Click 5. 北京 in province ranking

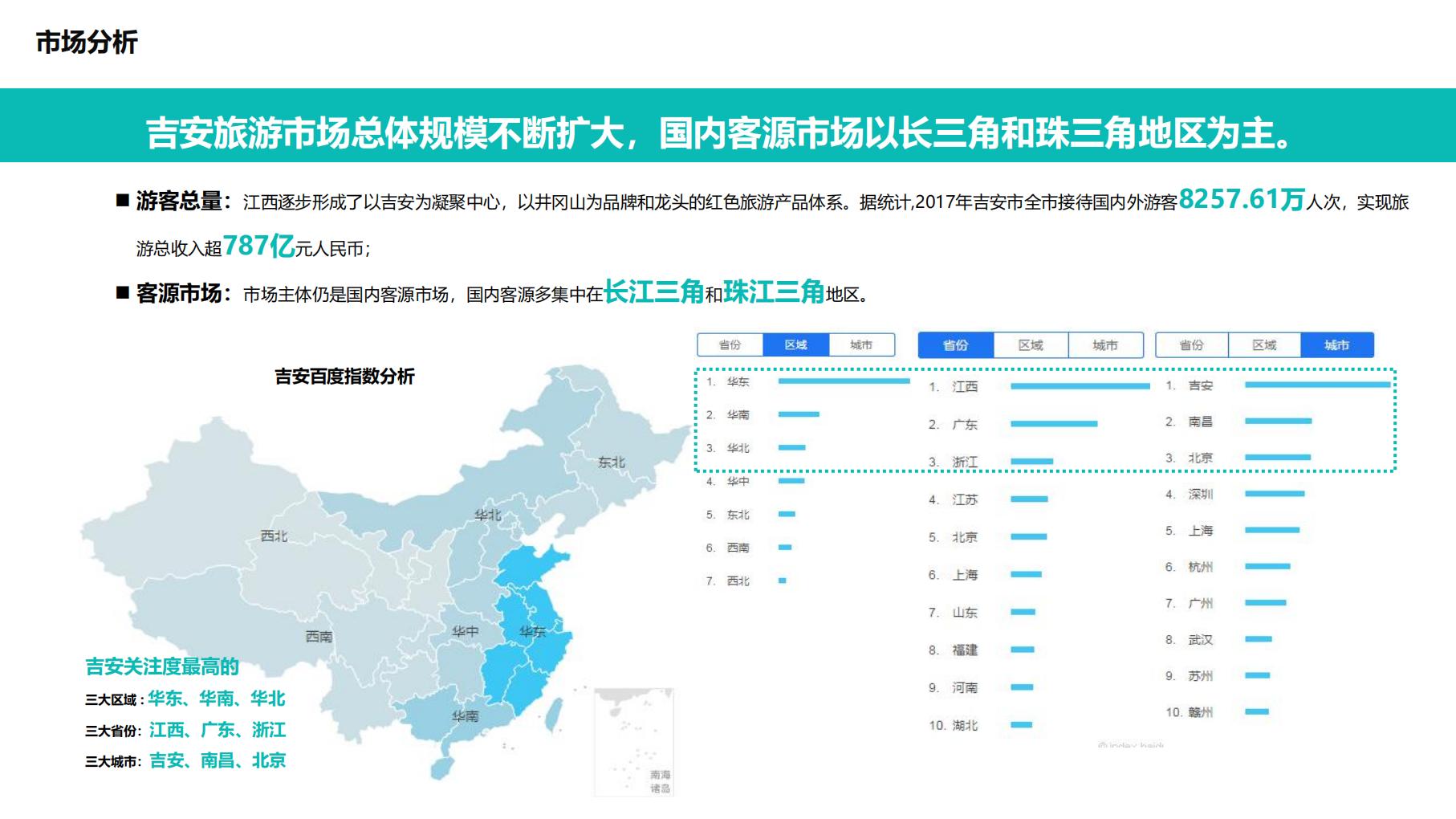click(954, 537)
